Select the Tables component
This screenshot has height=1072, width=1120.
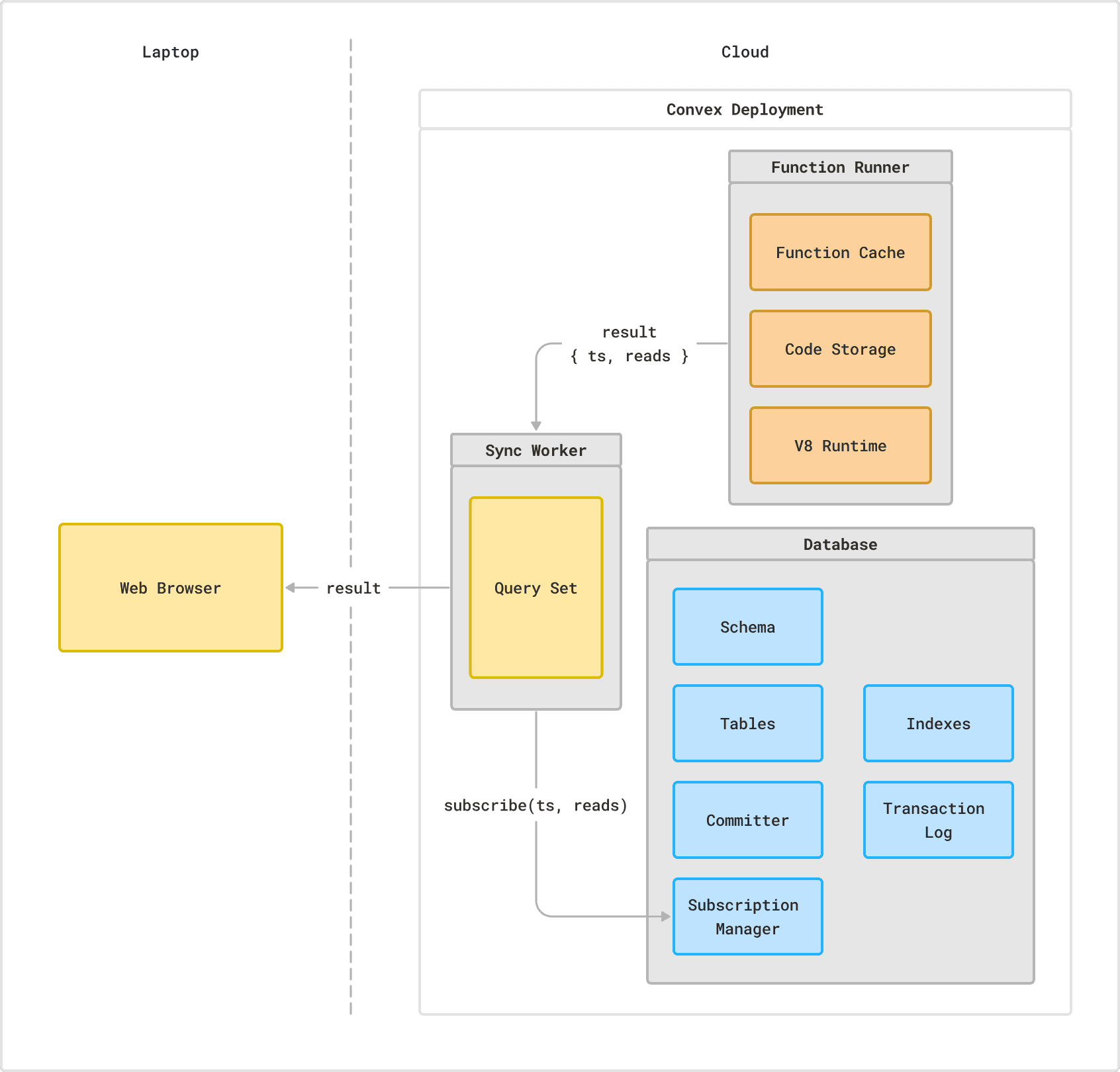747,723
